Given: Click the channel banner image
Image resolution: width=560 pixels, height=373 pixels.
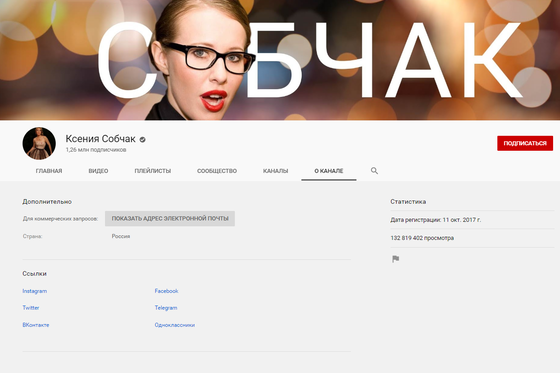Looking at the screenshot, I should 280,60.
